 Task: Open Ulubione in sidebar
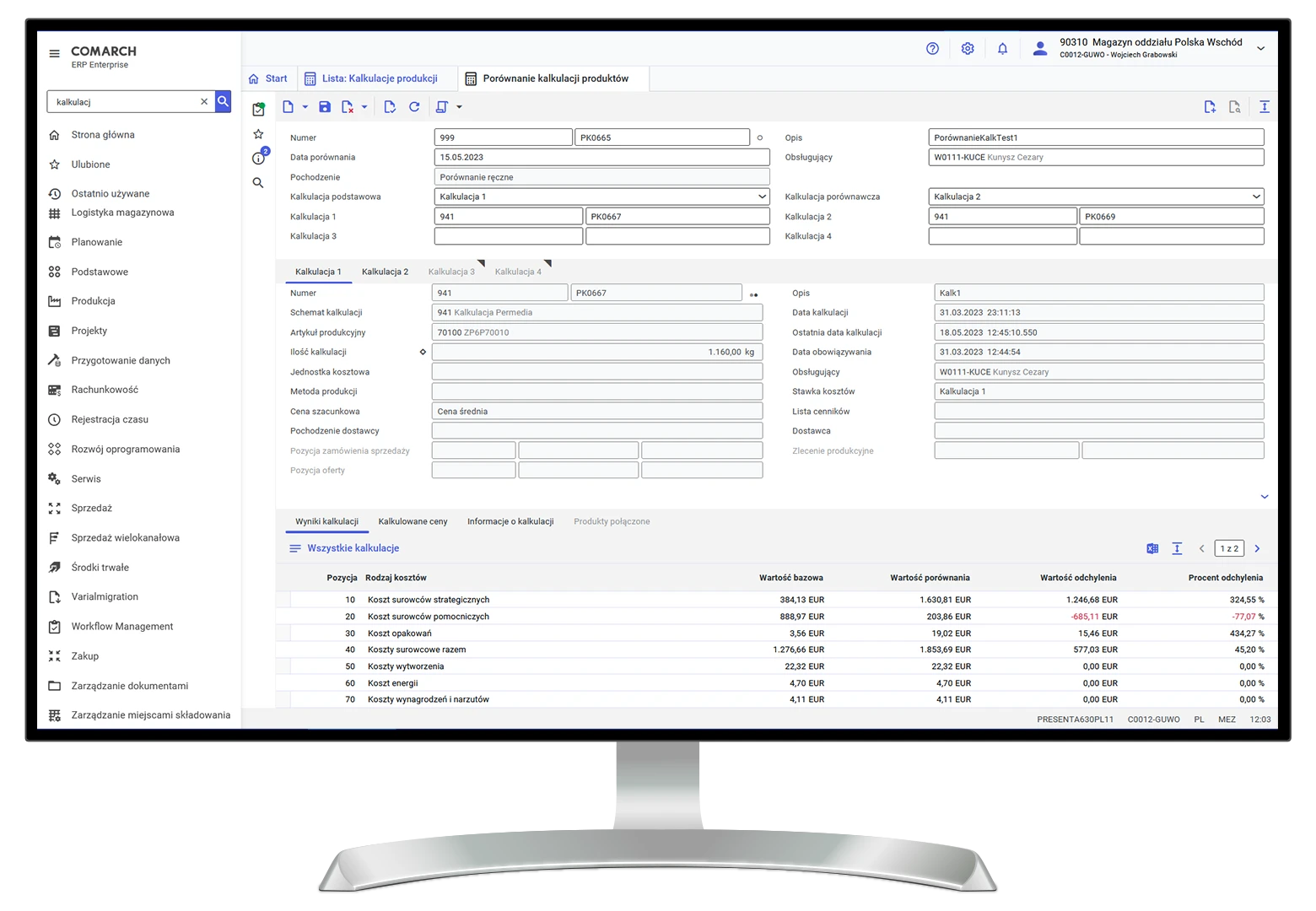[90, 164]
